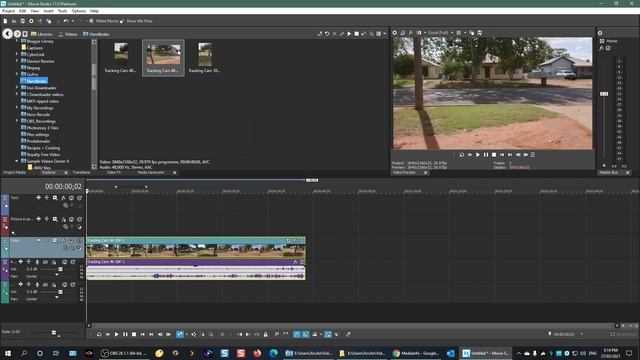Create a new project with the toolbar icon

(x=5, y=21)
